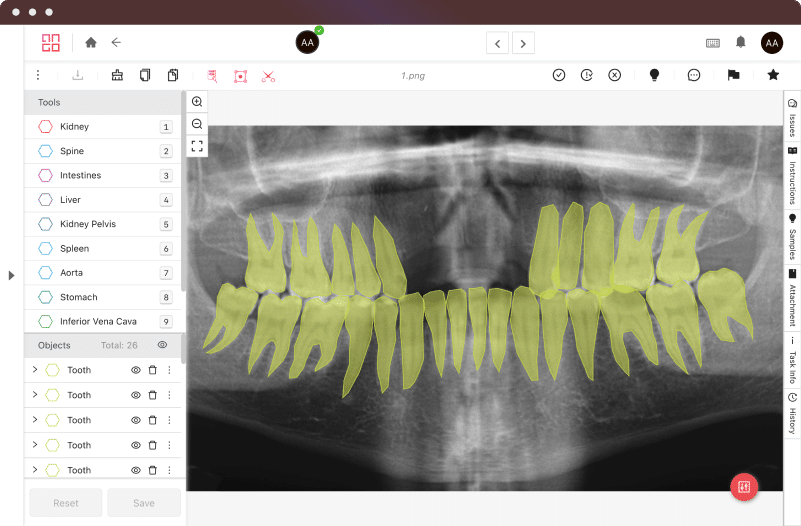Click the zoom out magnifier icon
The width and height of the screenshot is (801, 526).
coord(197,124)
